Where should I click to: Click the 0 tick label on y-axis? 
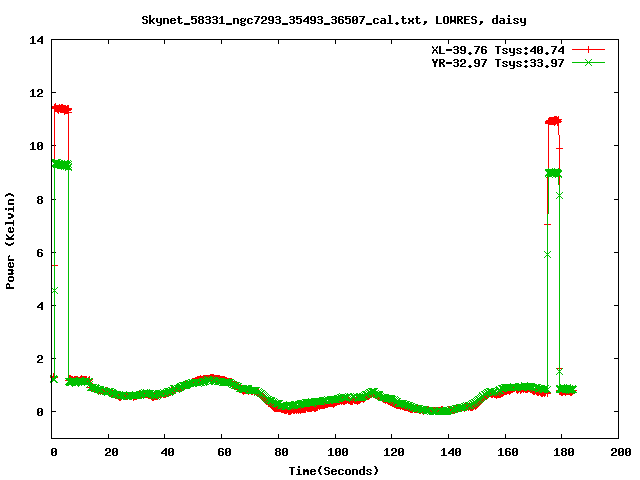point(40,412)
